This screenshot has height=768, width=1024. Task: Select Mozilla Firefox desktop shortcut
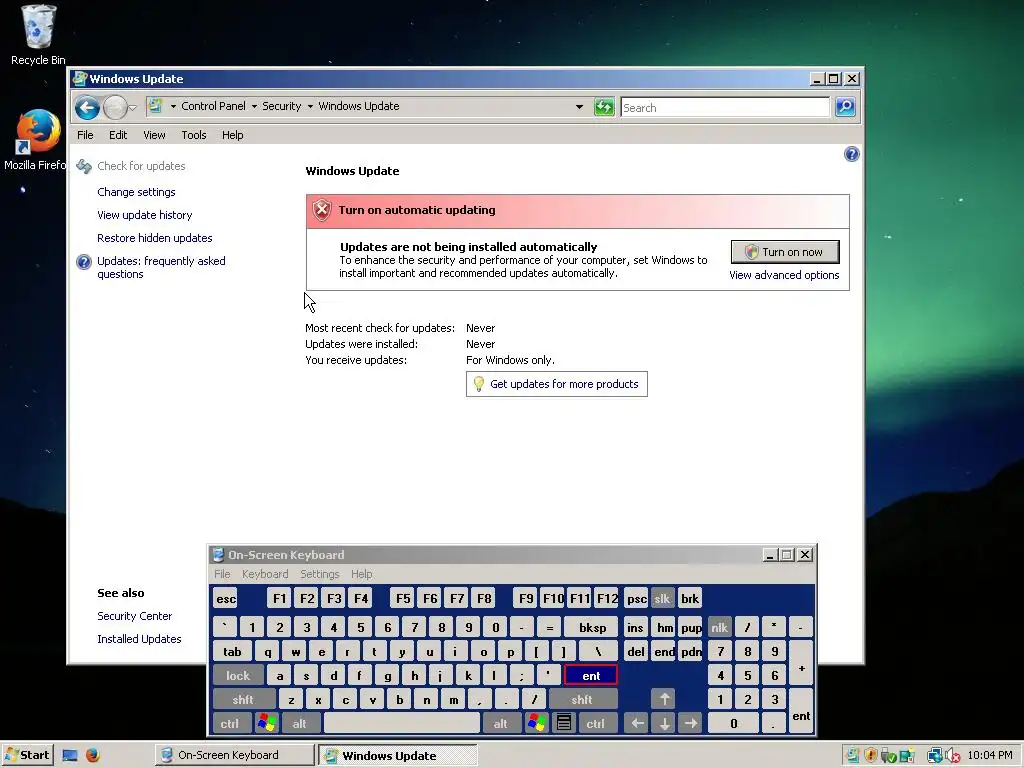pyautogui.click(x=35, y=141)
